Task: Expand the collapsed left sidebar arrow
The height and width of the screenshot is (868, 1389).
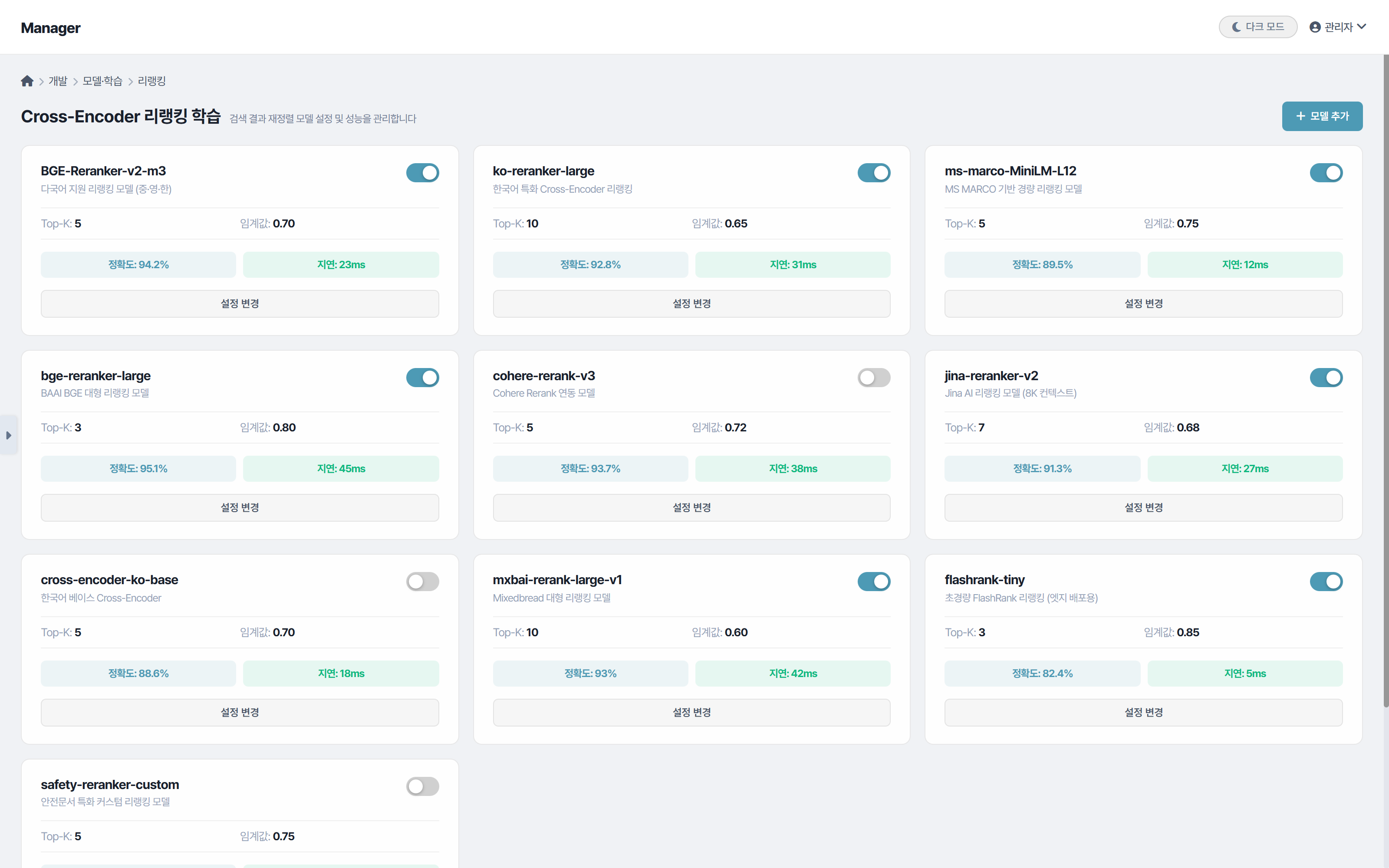Action: pos(9,435)
